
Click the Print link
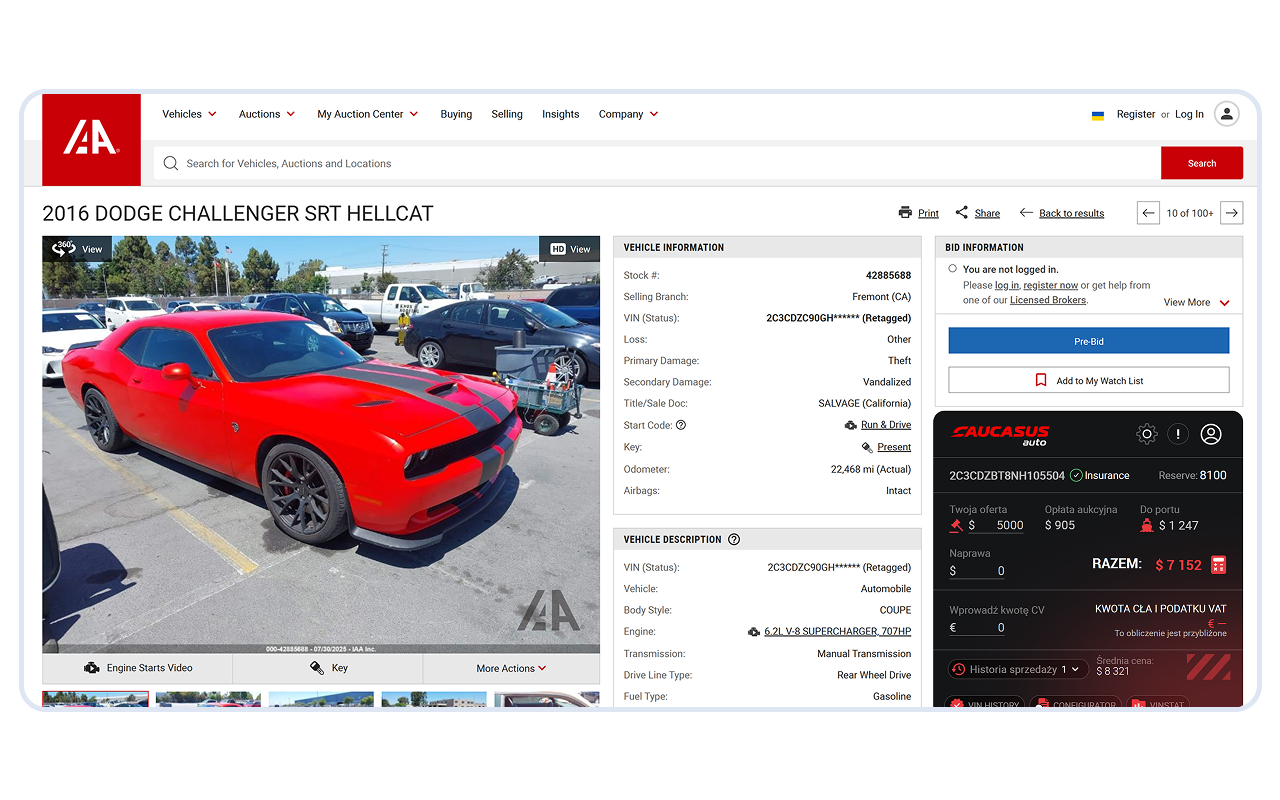coord(928,213)
